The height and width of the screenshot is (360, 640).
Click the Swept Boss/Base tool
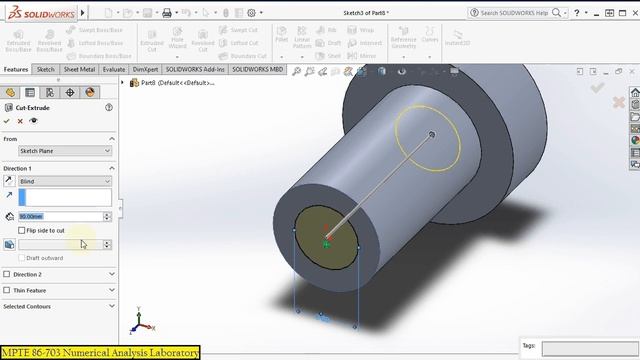(x=94, y=30)
